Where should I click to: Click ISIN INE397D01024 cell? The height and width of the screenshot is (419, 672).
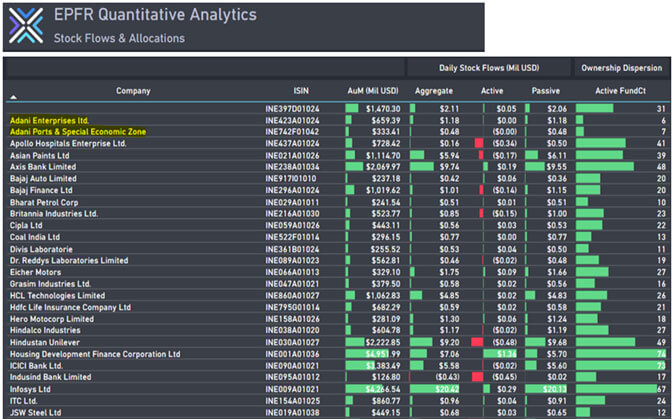(x=292, y=109)
